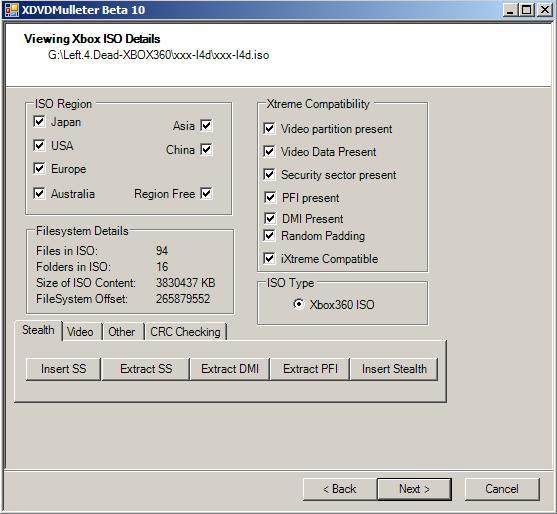Click the ISO path 'G:\Left.4.Dead-XBOX360\xxx-l4d\xxx-l4d.iso'
The height and width of the screenshot is (514, 557).
coord(158,55)
